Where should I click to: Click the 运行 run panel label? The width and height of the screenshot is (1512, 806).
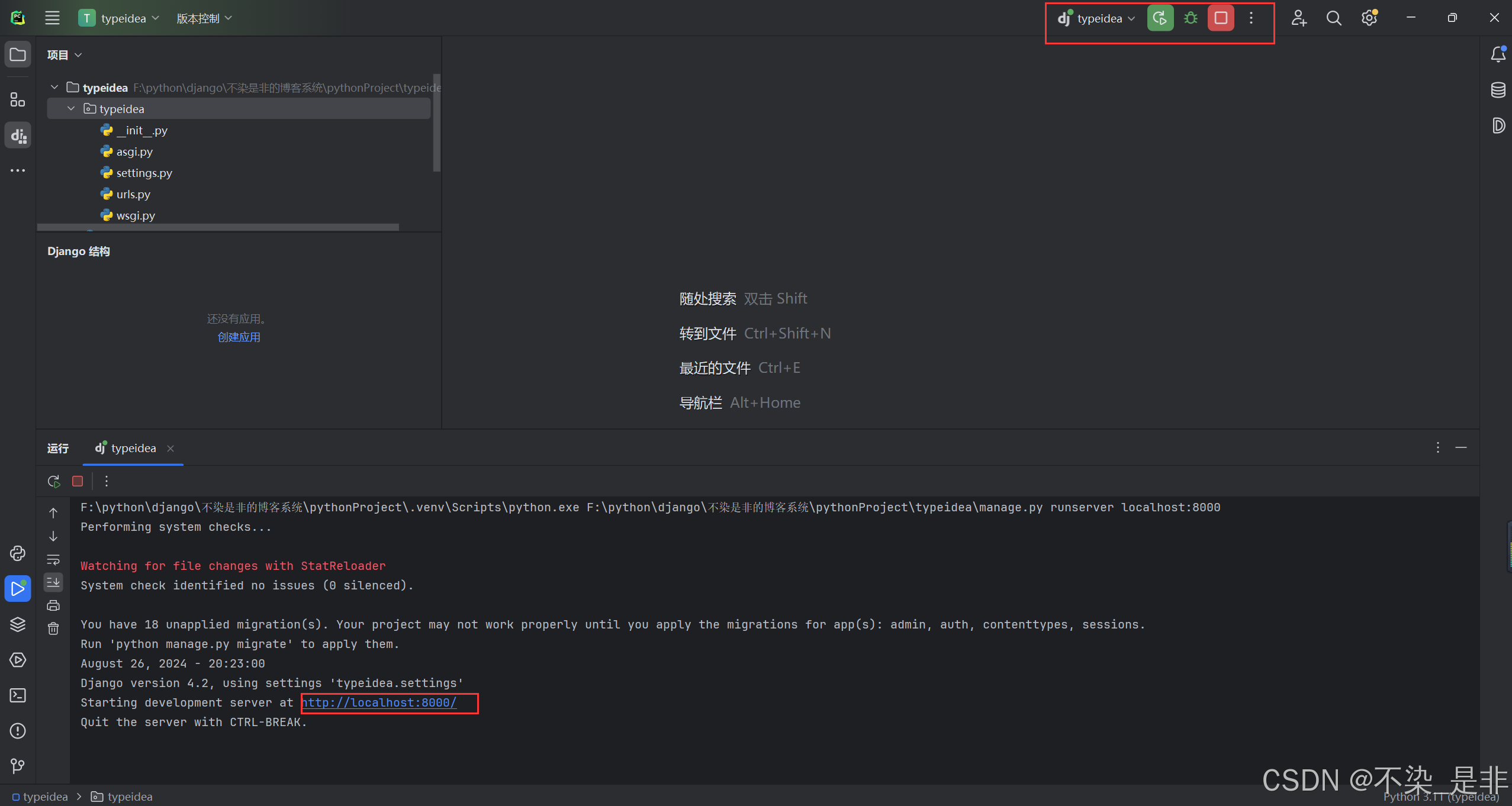pos(58,449)
